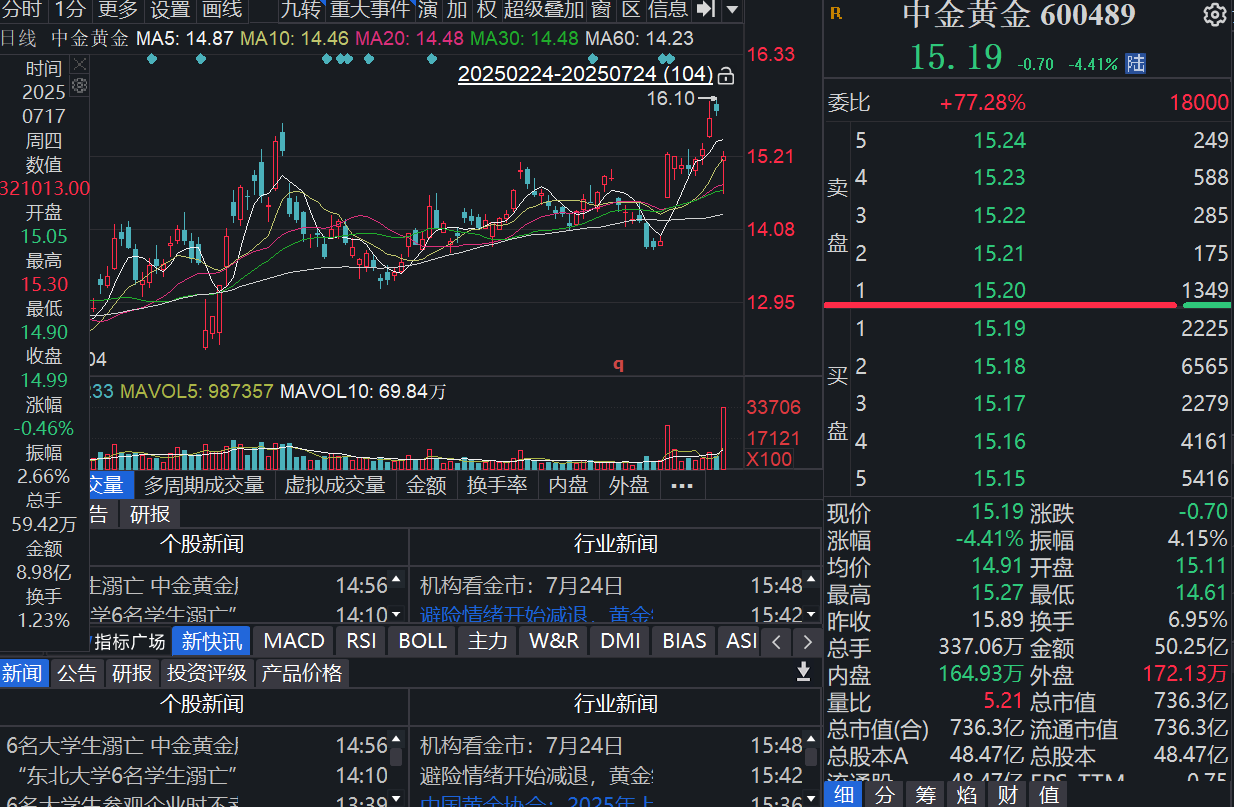1234x807 pixels.
Task: Toggle the 九转 indicator
Action: coord(300,10)
